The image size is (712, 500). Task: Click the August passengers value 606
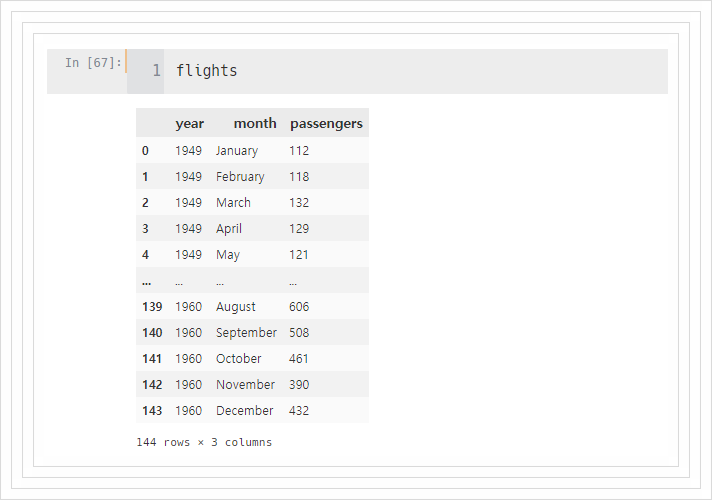click(299, 307)
